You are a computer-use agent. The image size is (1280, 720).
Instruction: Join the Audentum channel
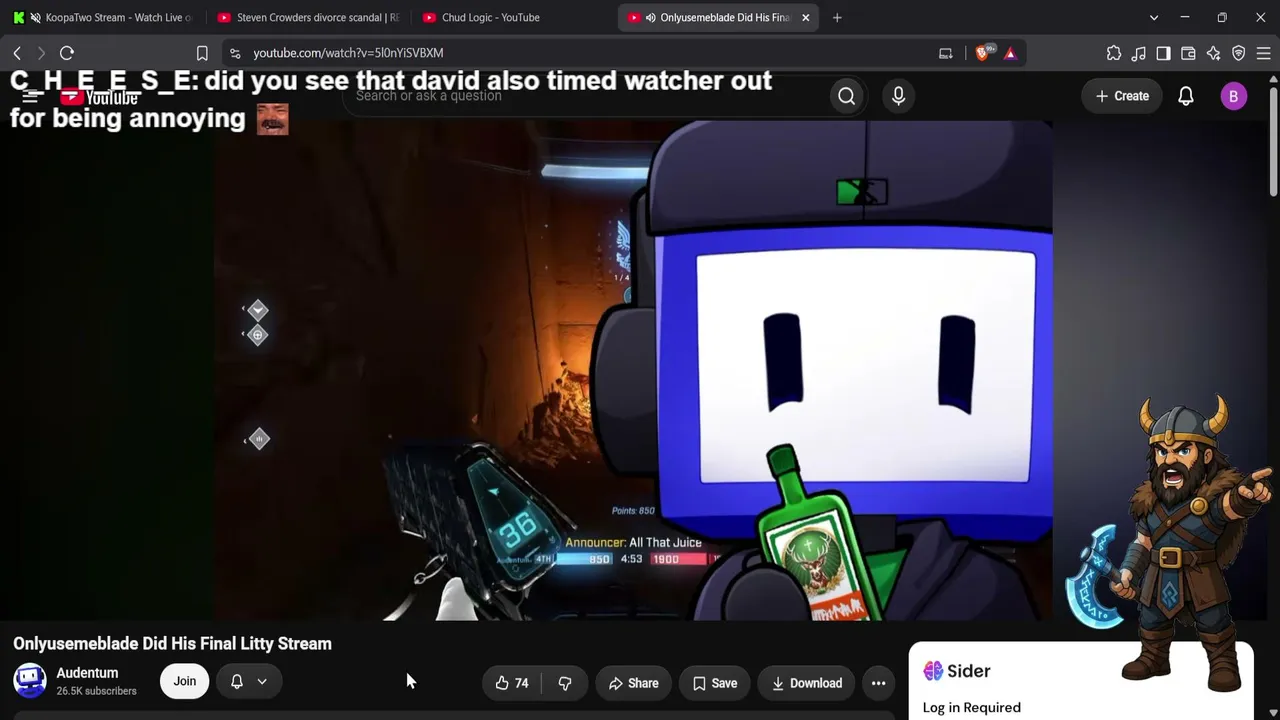185,682
